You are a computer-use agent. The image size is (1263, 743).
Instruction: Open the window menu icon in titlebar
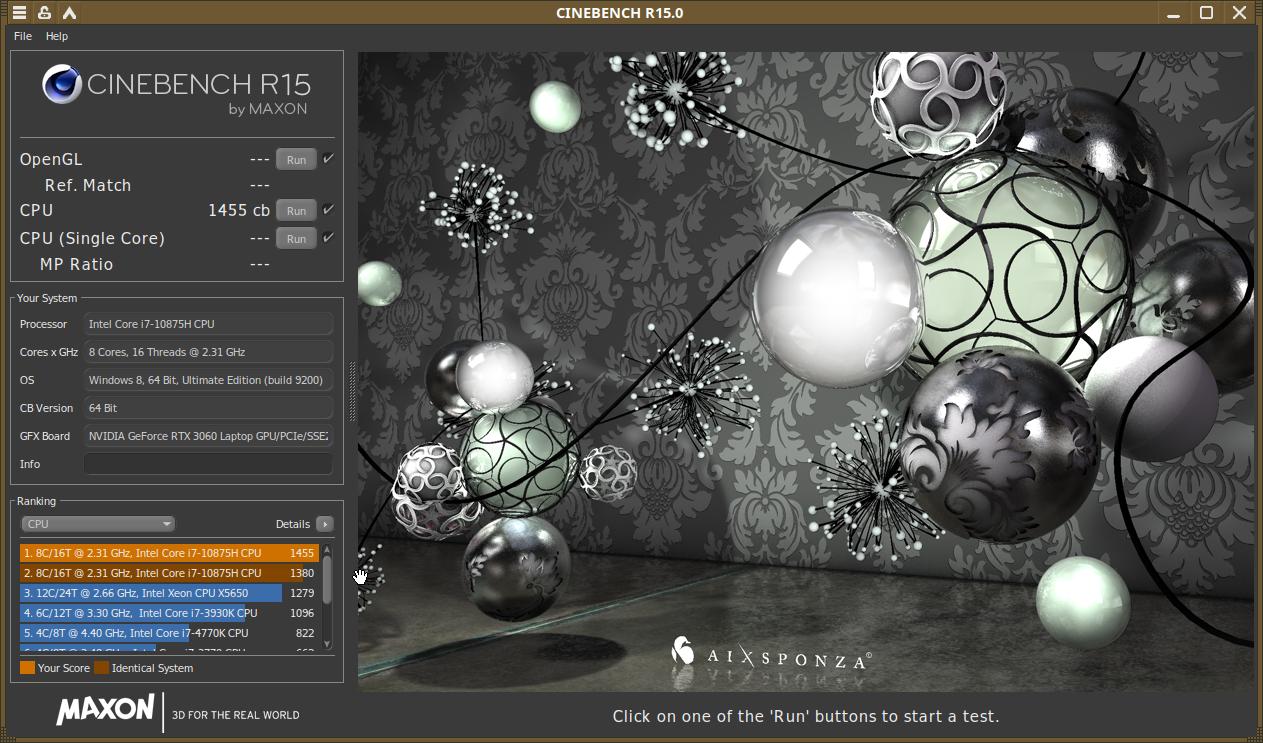(19, 13)
